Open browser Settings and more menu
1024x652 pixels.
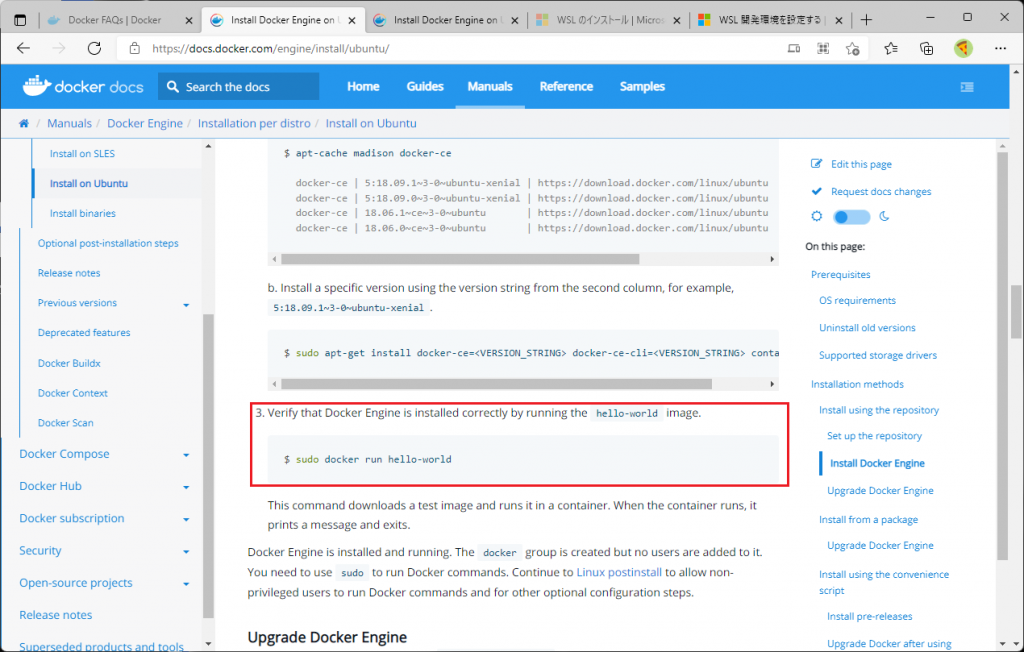[1000, 48]
